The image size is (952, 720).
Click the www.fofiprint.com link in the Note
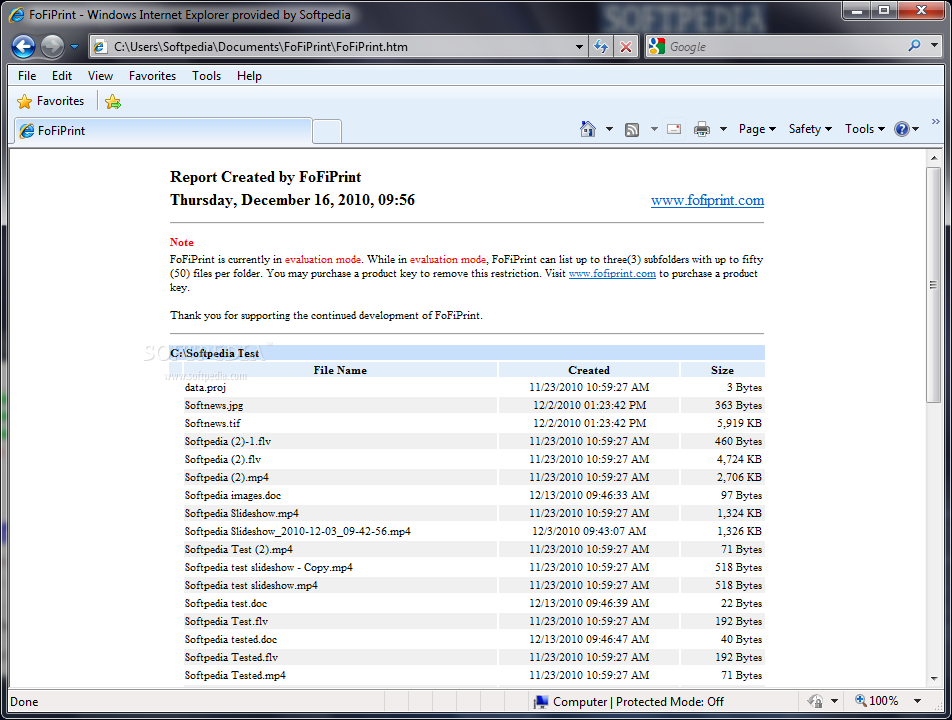point(612,274)
